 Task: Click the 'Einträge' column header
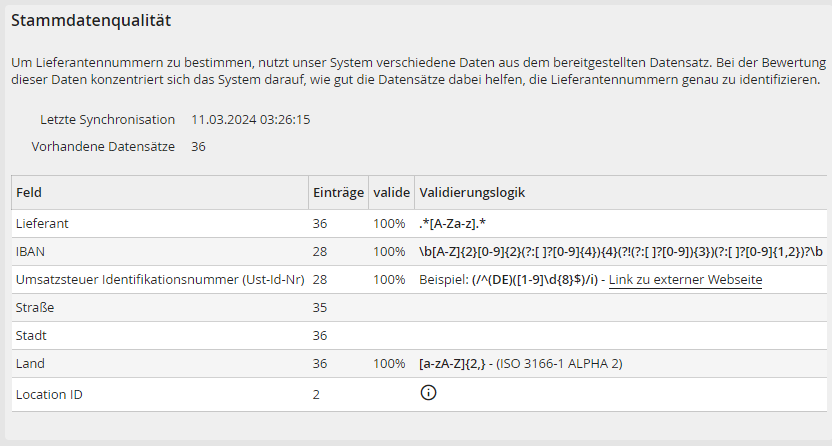click(x=339, y=193)
